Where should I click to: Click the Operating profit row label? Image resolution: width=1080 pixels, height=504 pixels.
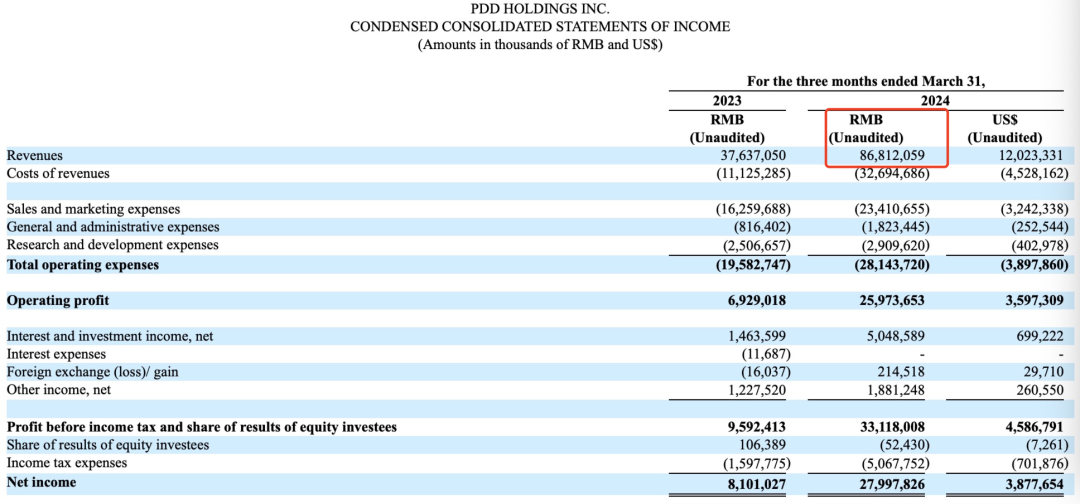pyautogui.click(x=58, y=301)
